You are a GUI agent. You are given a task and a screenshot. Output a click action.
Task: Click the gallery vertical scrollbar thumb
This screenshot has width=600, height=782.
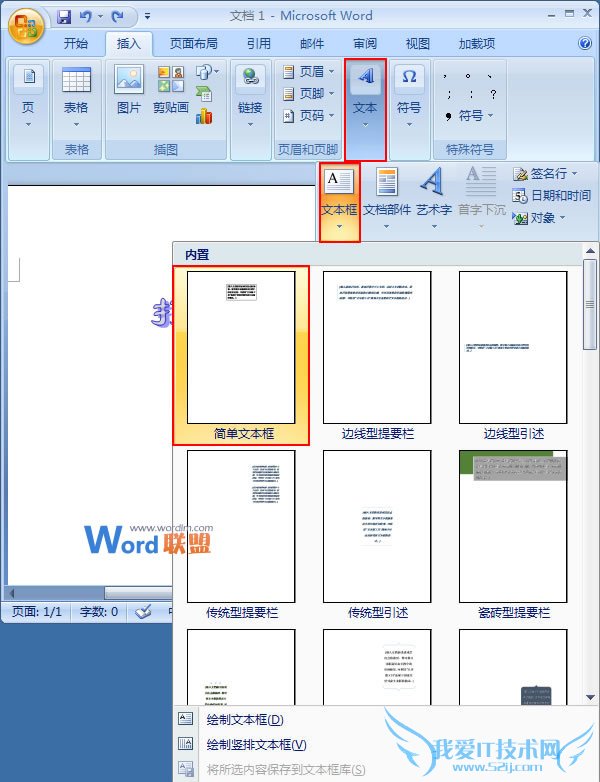tap(590, 304)
